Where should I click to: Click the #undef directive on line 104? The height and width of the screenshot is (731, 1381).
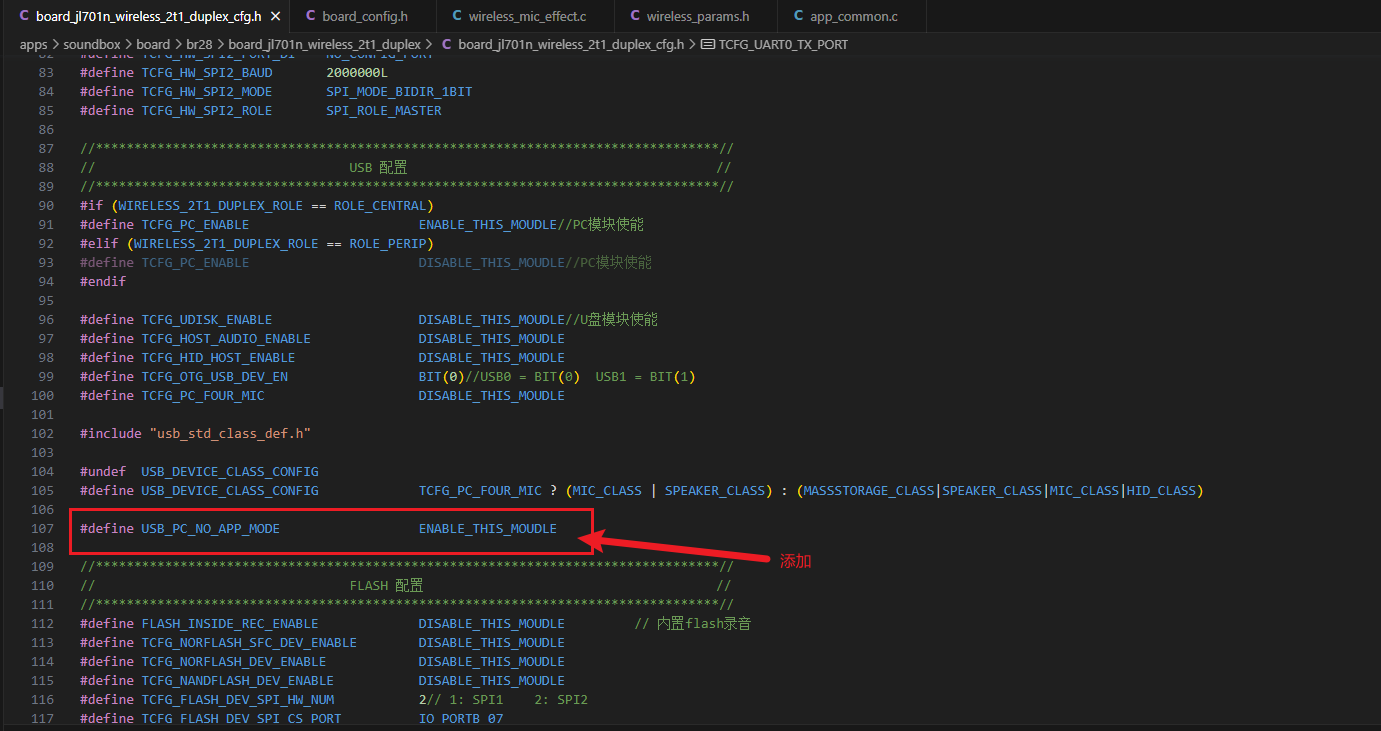(x=103, y=471)
